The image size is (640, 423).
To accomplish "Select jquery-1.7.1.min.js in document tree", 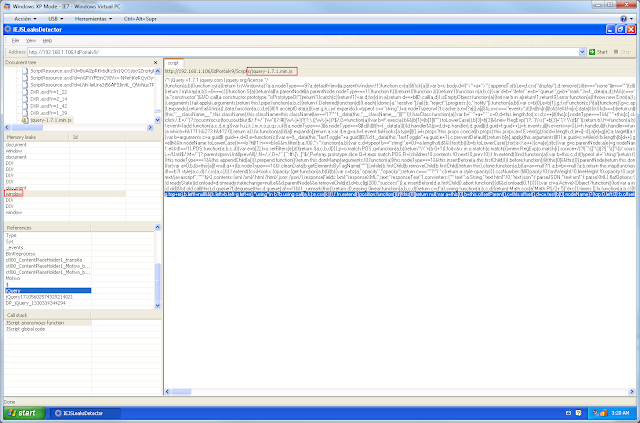I will (51, 120).
